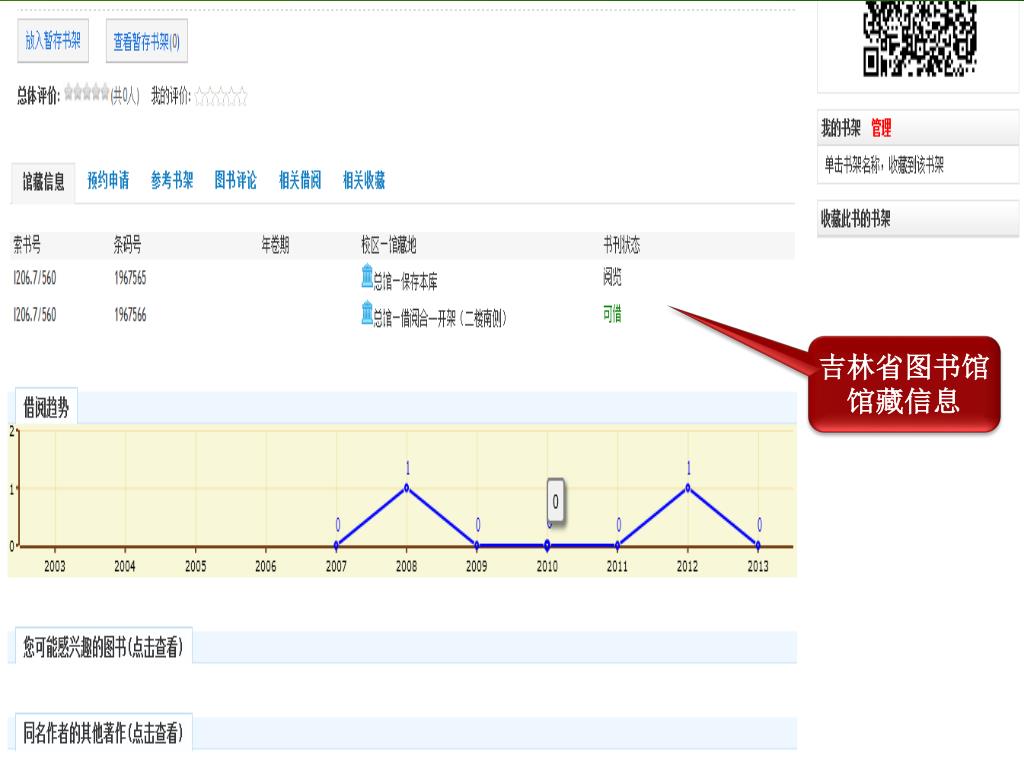Click the 书刊状态 column header
Viewport: 1024px width, 768px height.
click(622, 246)
